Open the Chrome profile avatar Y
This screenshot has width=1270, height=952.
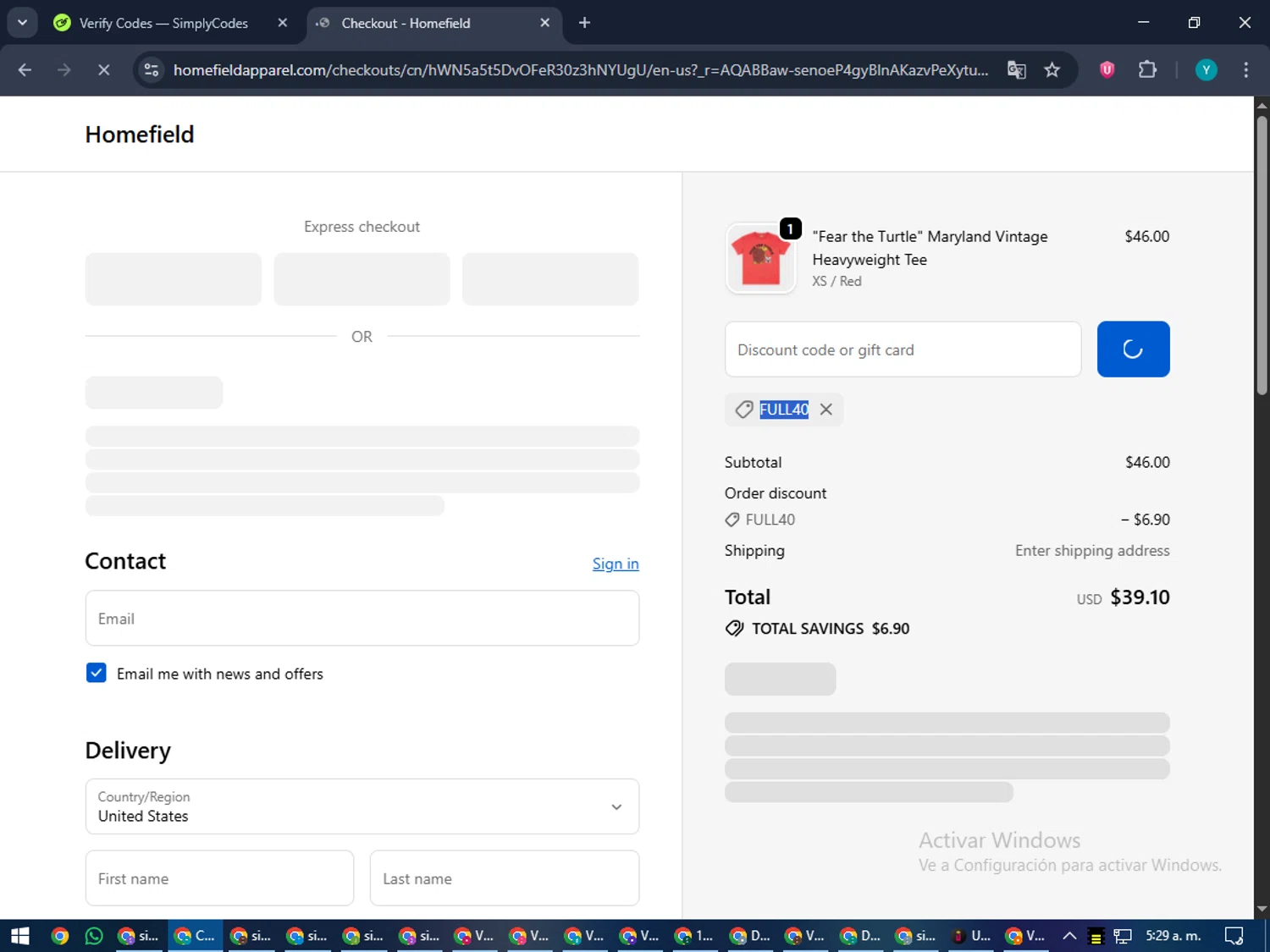pos(1206,70)
